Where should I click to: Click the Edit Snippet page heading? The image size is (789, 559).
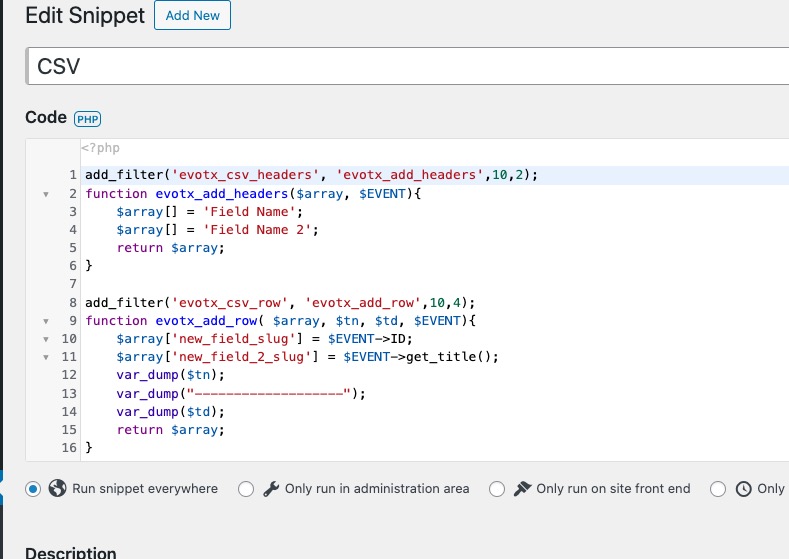(x=85, y=16)
